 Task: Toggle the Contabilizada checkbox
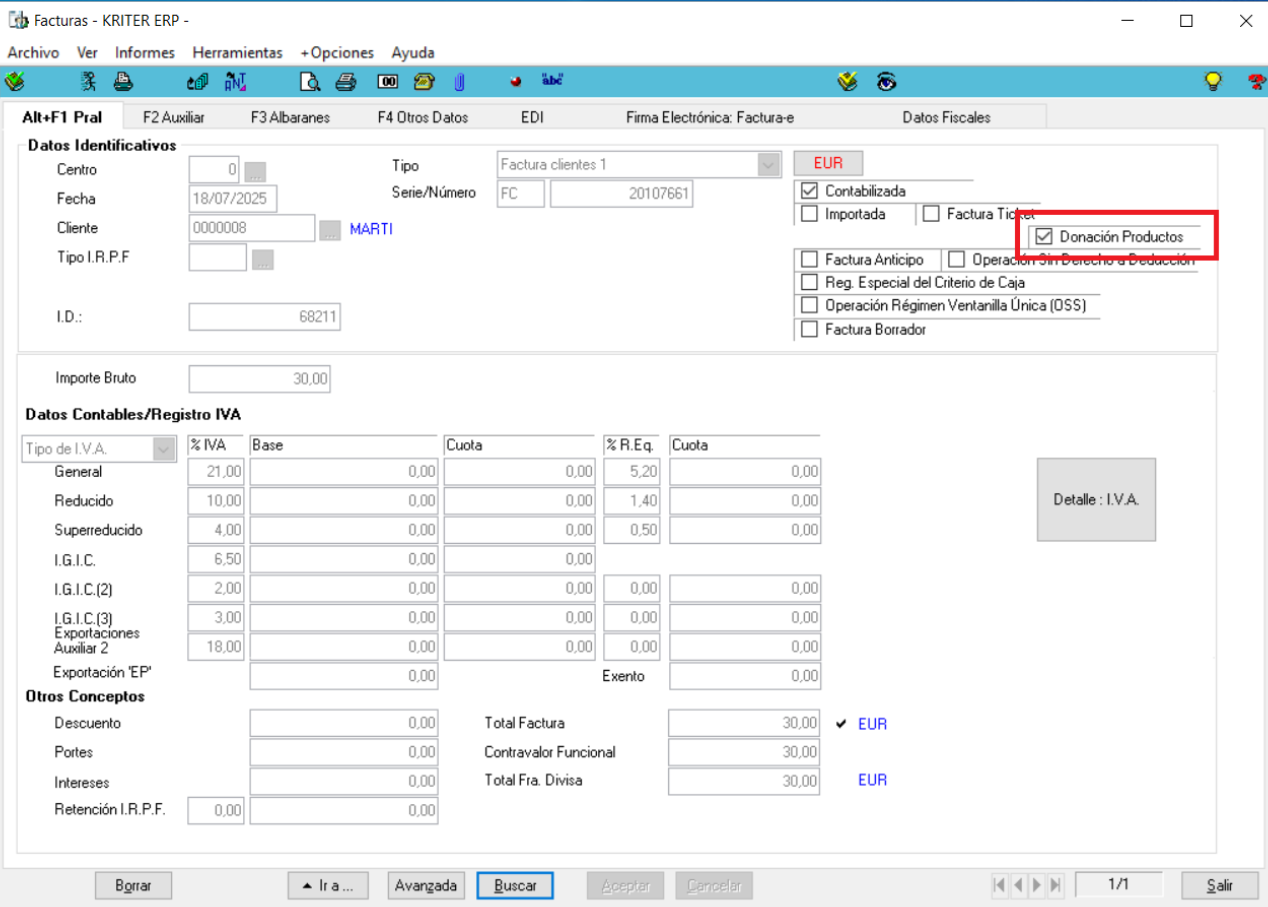tap(810, 191)
